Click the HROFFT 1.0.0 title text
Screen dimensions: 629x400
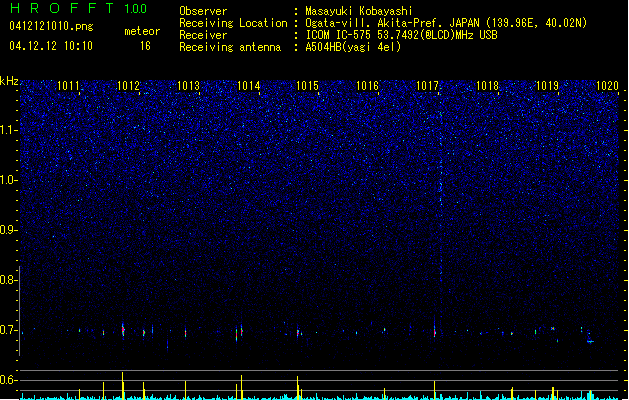click(78, 8)
